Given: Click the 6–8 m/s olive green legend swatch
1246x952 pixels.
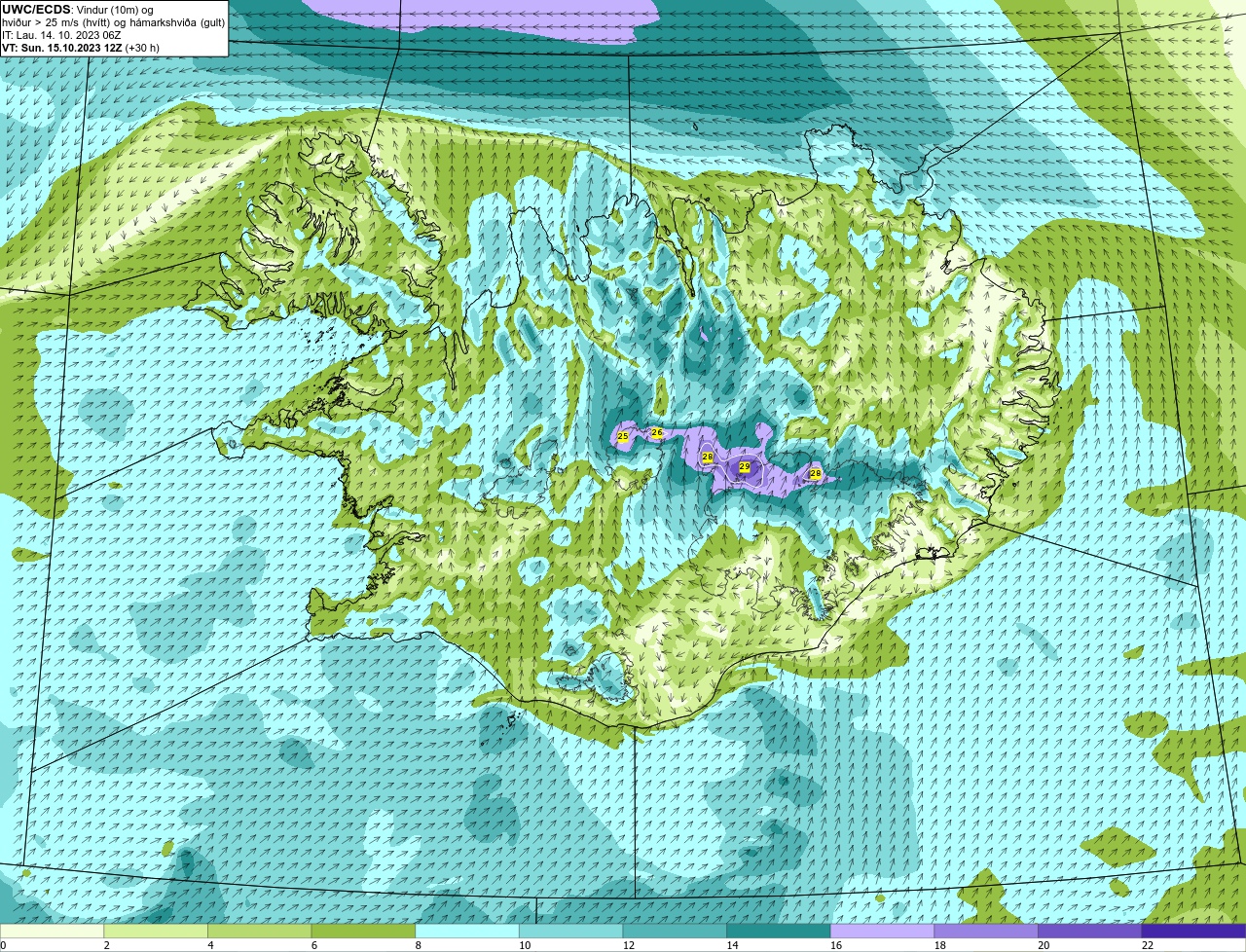Looking at the screenshot, I should click(363, 932).
